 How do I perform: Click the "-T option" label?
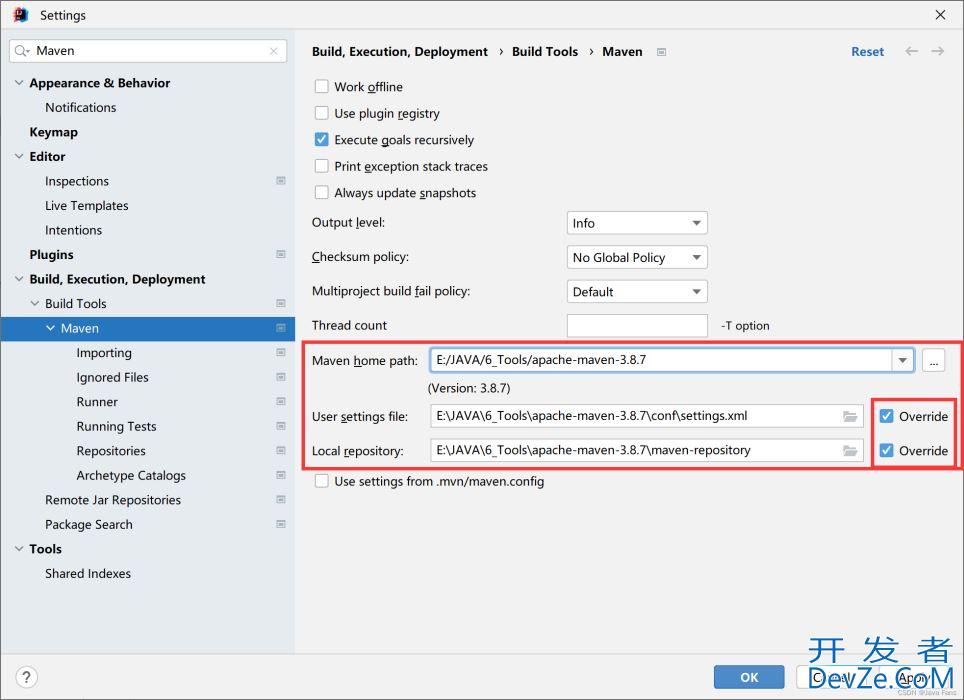coord(745,326)
